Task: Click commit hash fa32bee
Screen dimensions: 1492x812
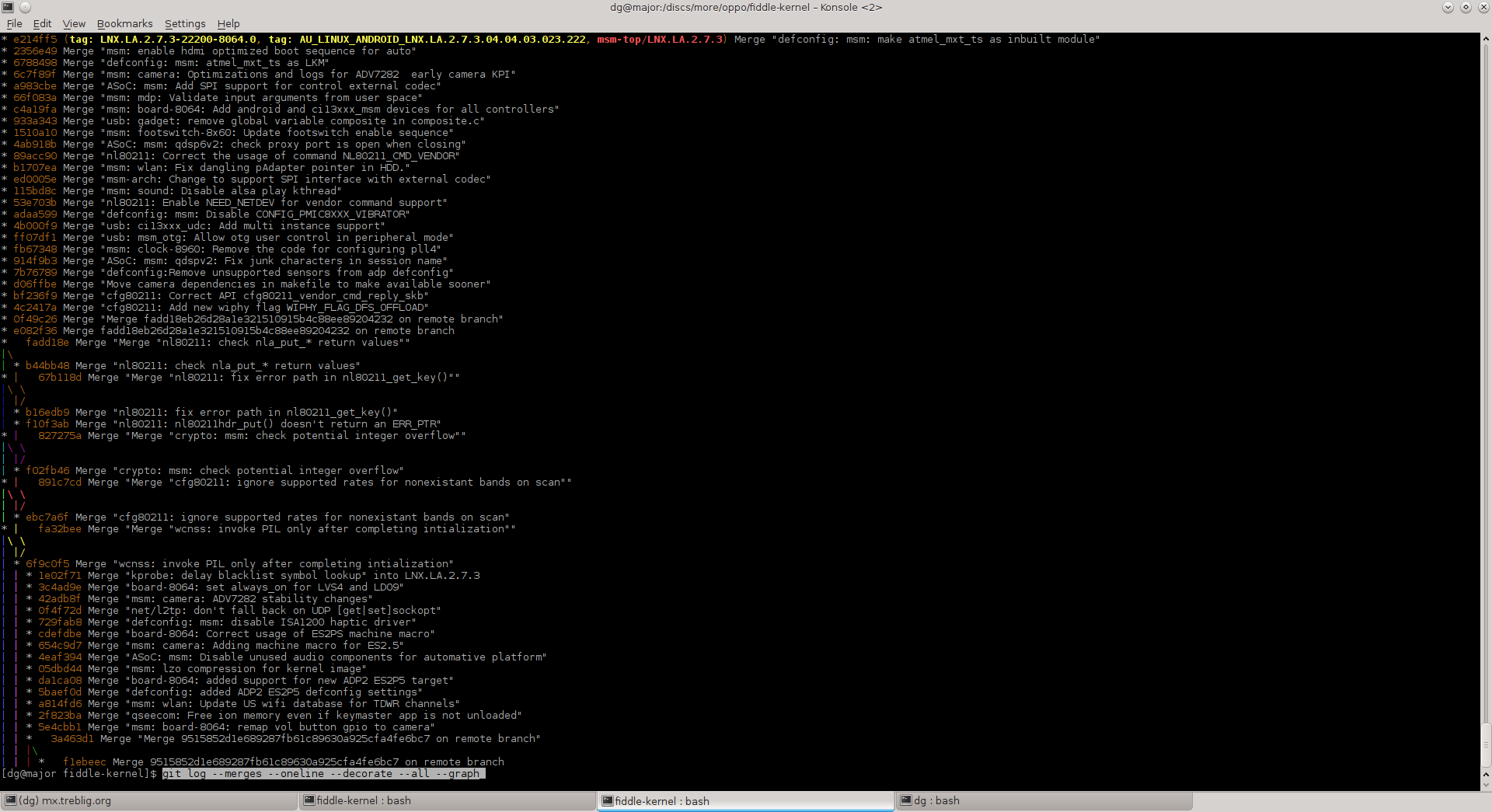Action: tap(60, 528)
